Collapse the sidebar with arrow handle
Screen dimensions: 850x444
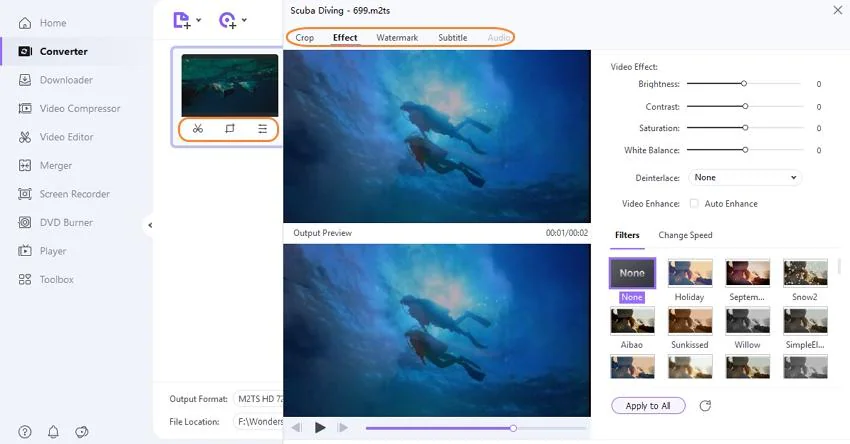(150, 225)
